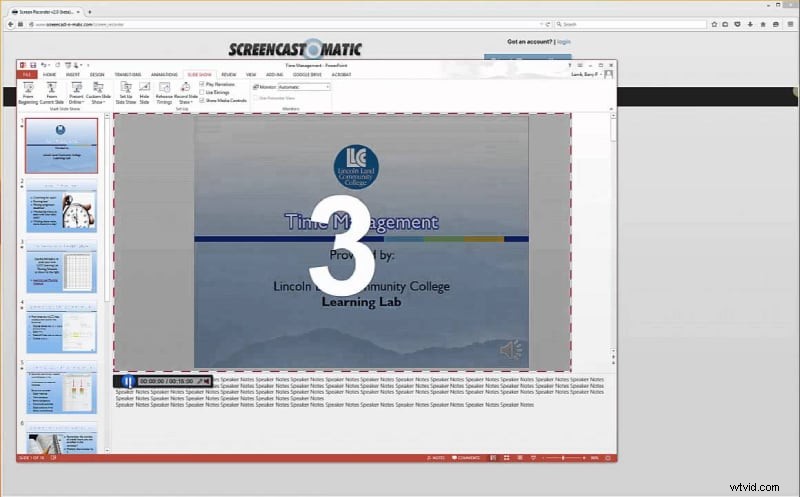Switch to the TRANSITIONS ribbon tab
The image size is (800, 497).
128,74
